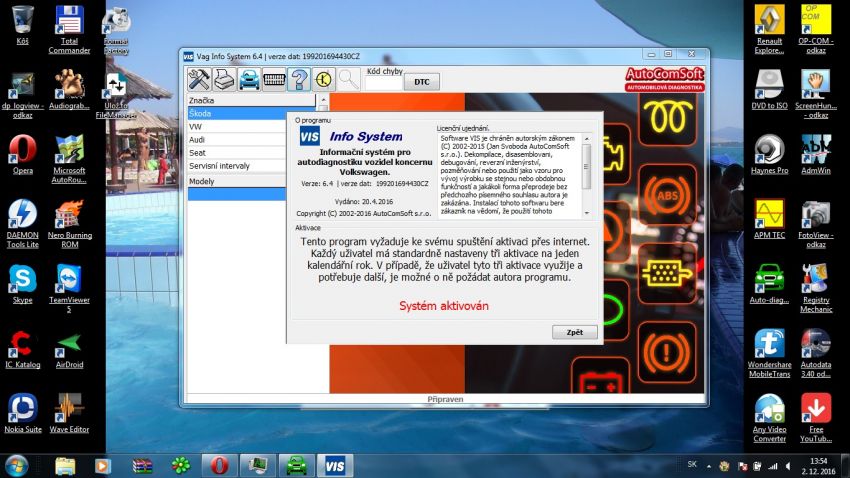850x478 pixels.
Task: Select Škoda in the brand list
Action: click(252, 114)
